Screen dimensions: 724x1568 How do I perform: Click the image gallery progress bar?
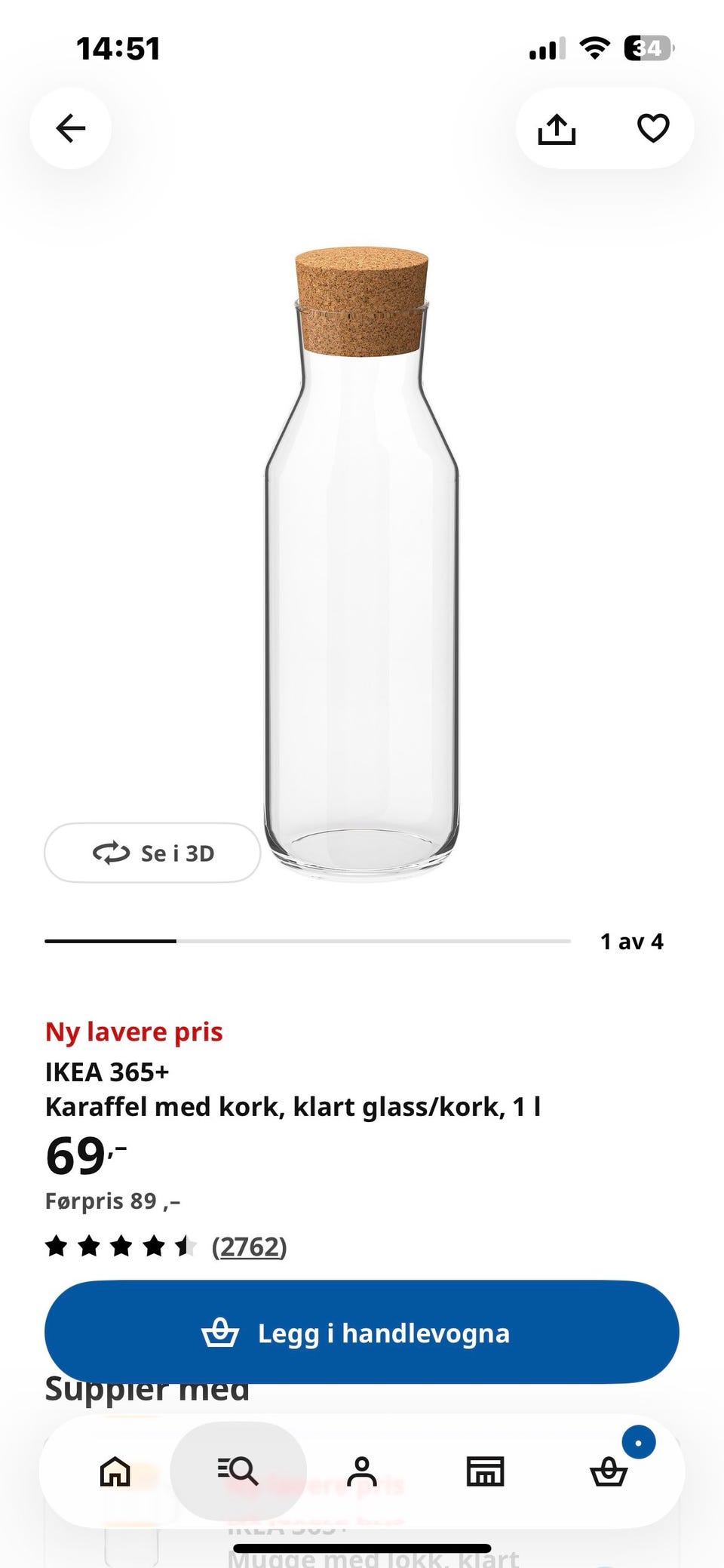click(x=308, y=941)
